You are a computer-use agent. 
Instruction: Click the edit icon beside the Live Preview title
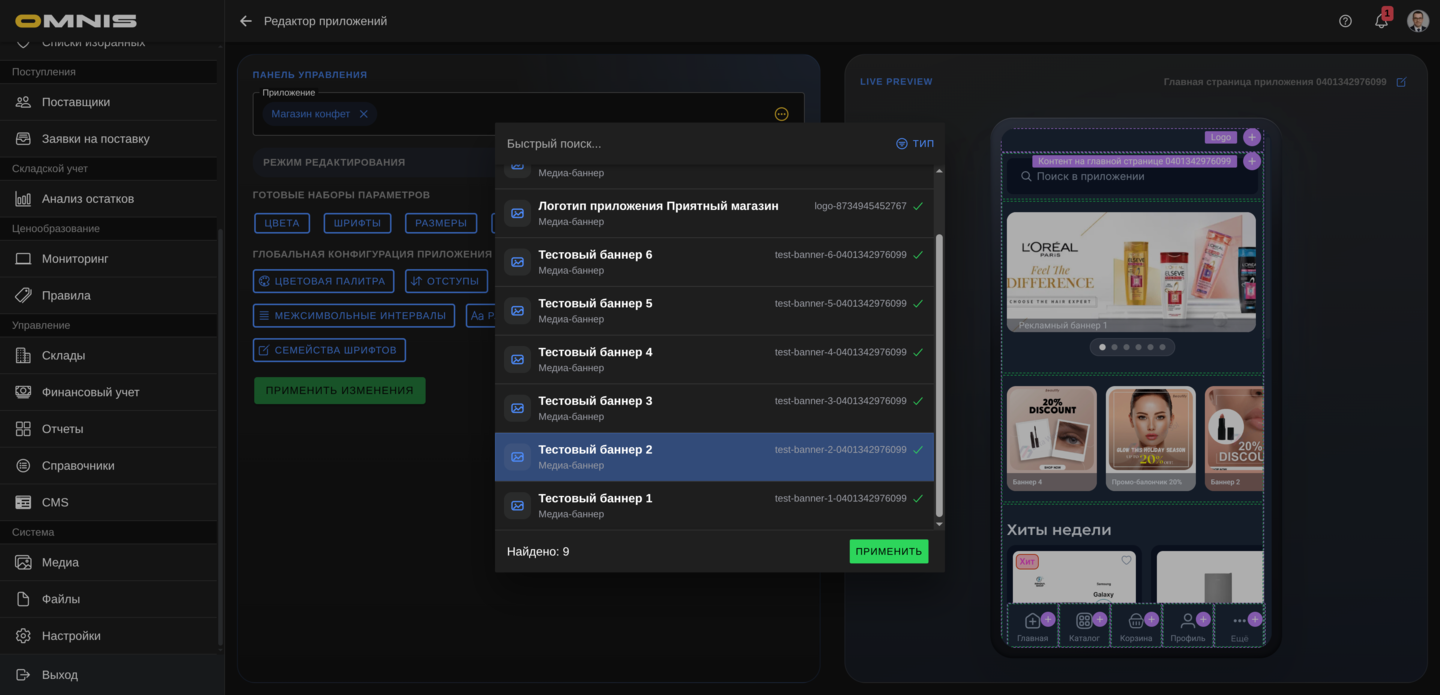(x=1401, y=82)
